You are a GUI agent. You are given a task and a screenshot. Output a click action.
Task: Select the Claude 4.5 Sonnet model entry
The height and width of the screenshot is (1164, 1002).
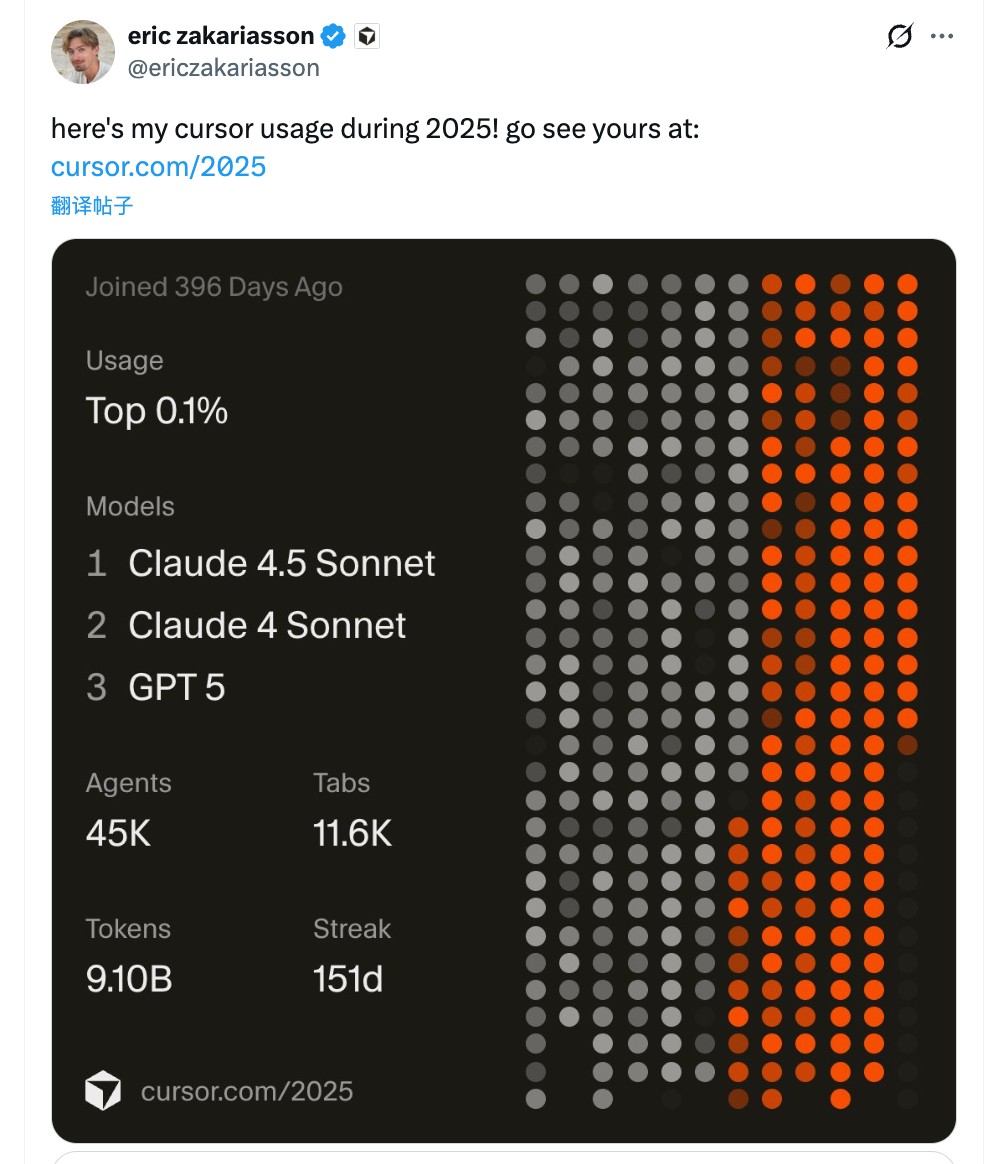pyautogui.click(x=281, y=564)
